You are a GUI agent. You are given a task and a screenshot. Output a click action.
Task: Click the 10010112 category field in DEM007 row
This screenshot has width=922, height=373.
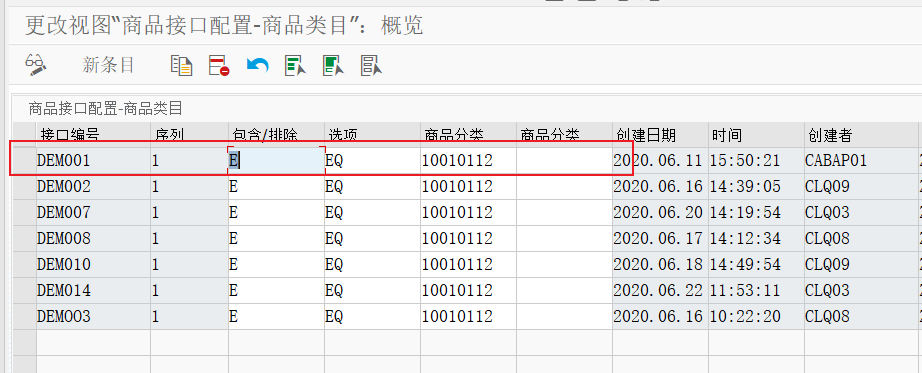pyautogui.click(x=469, y=212)
